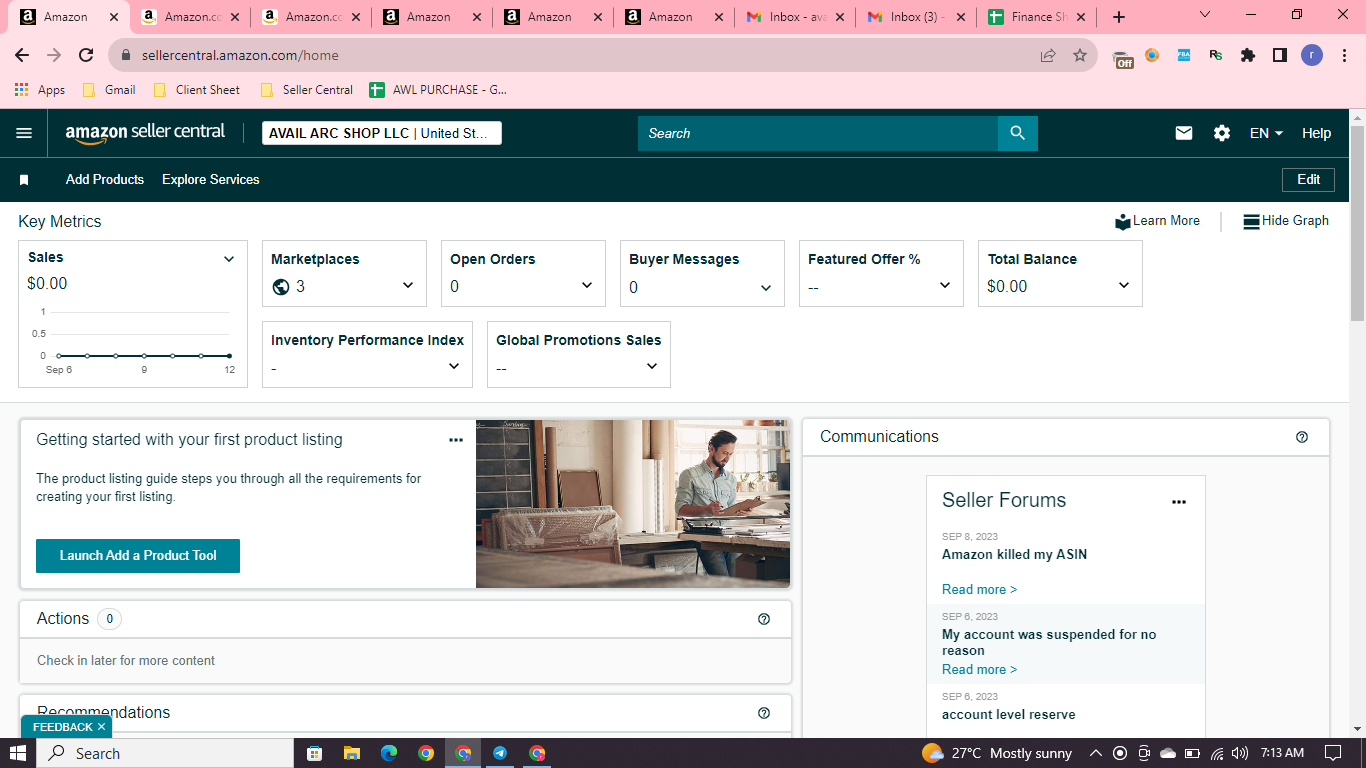Expand the Featured Offer % dropdown
Screen dimensions: 1366x768
point(945,286)
